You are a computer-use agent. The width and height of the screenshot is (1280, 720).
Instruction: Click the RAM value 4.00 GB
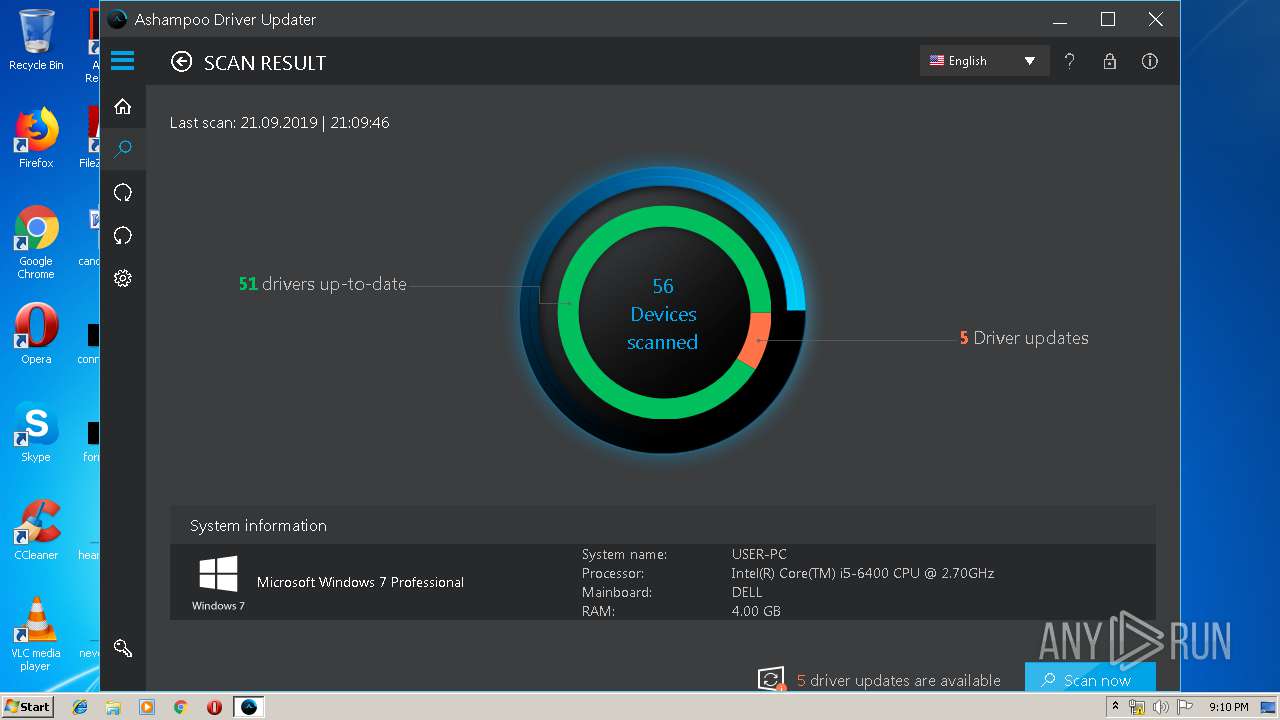tap(756, 611)
